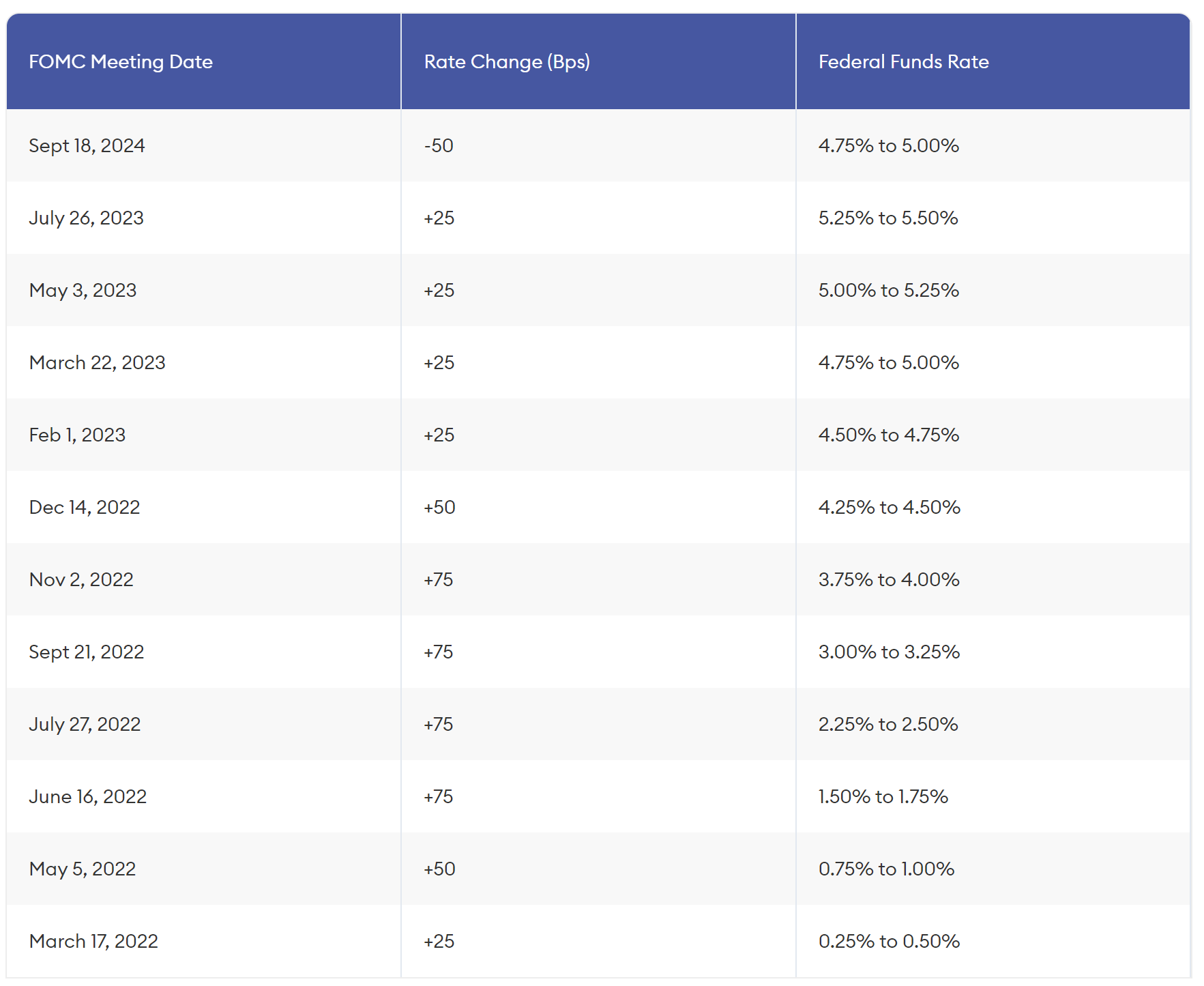
Task: Click +50 in the May 5, 2022 row
Action: pos(440,869)
